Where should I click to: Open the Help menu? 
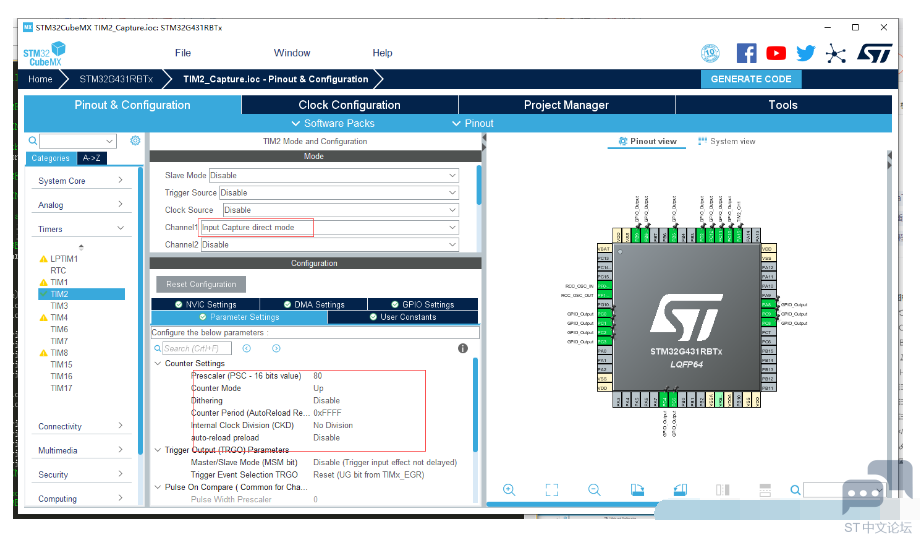(x=382, y=53)
